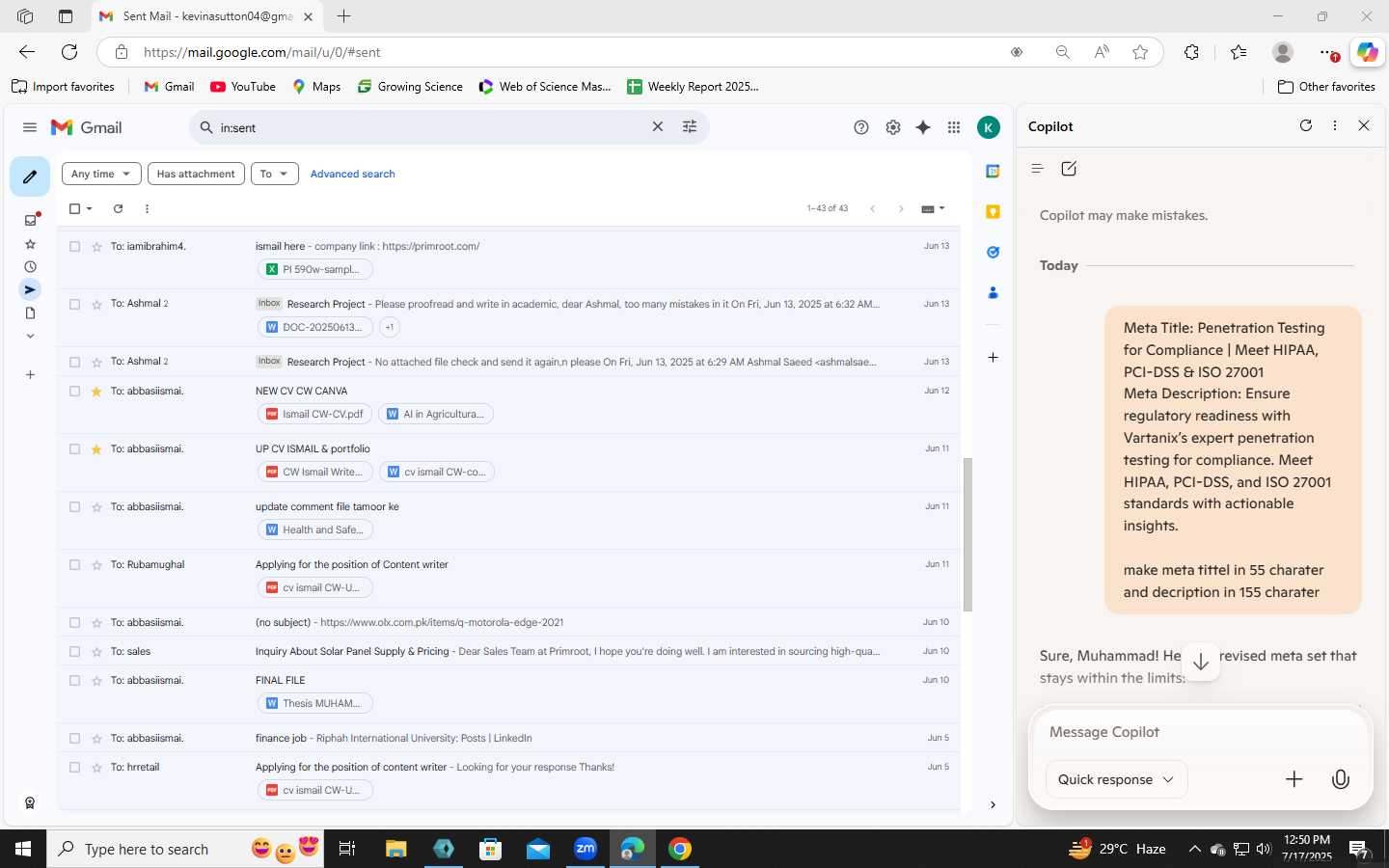Click the Gmail Compose pencil button
The height and width of the screenshot is (868, 1389).
[x=30, y=176]
